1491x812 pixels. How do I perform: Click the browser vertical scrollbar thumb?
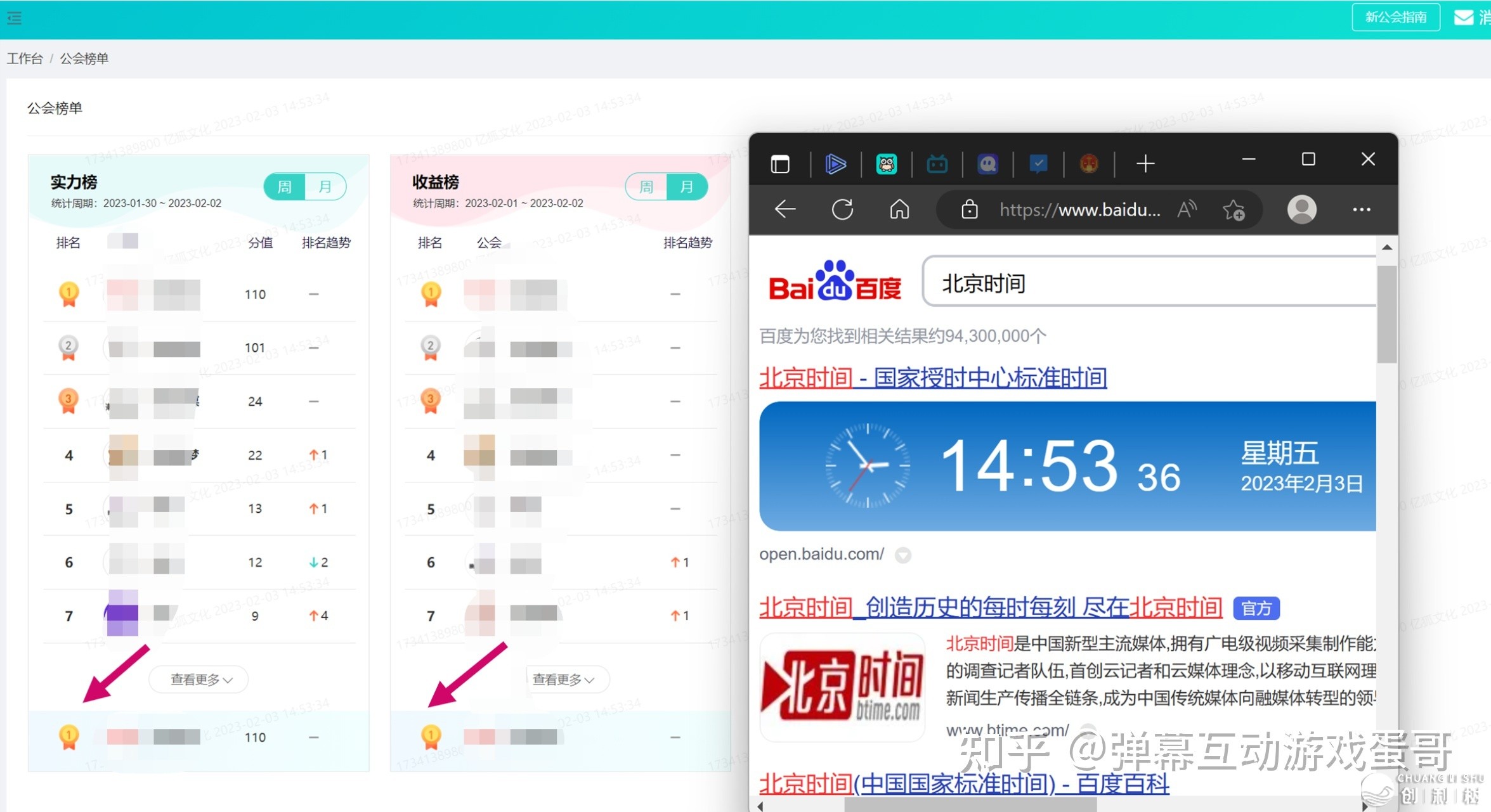[x=1386, y=314]
